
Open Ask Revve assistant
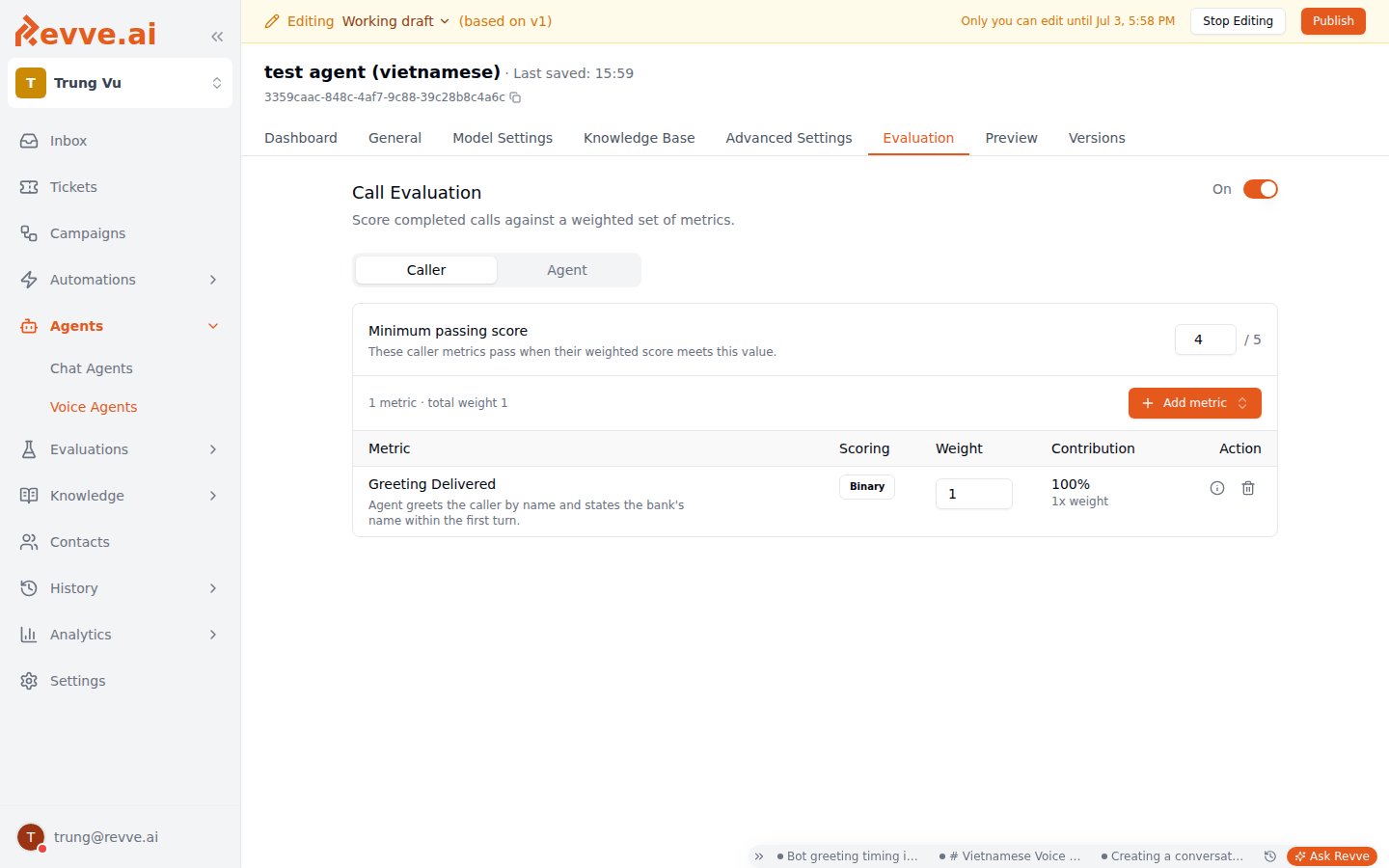tap(1332, 856)
